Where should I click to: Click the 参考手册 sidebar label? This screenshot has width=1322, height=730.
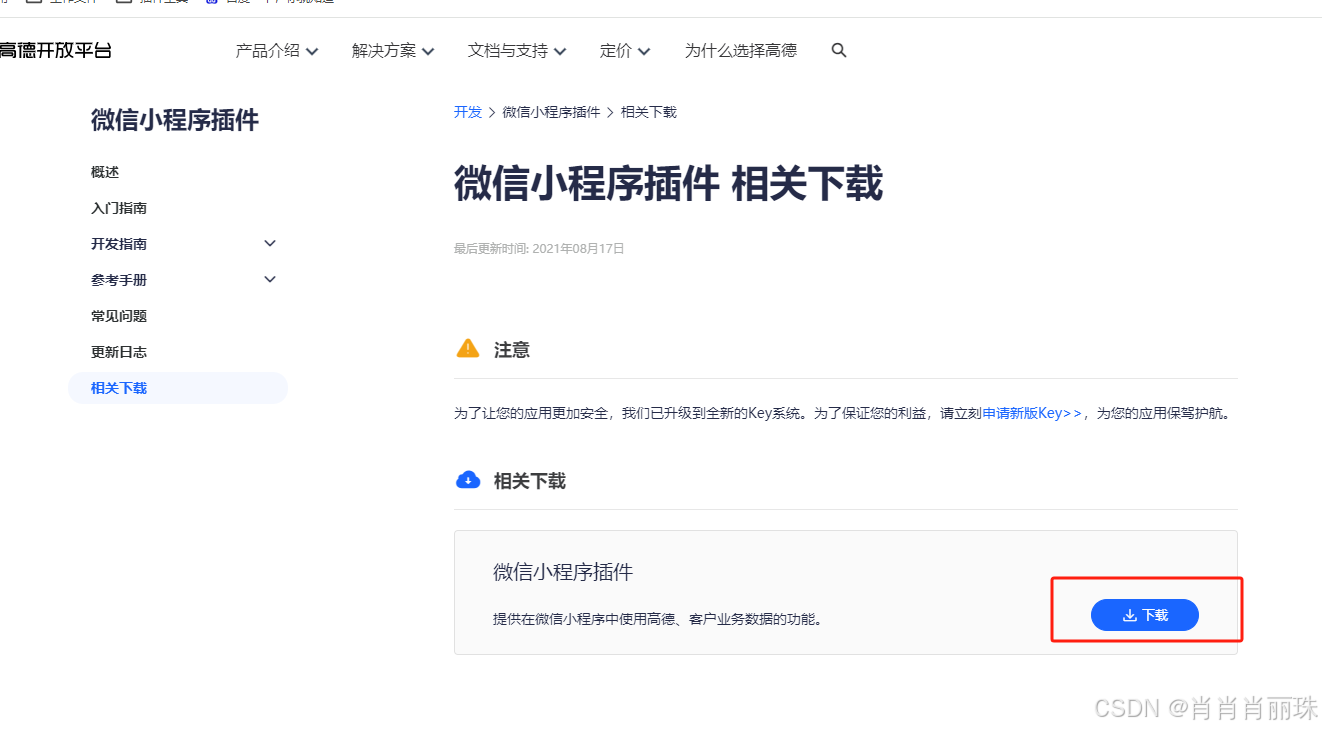pos(119,280)
